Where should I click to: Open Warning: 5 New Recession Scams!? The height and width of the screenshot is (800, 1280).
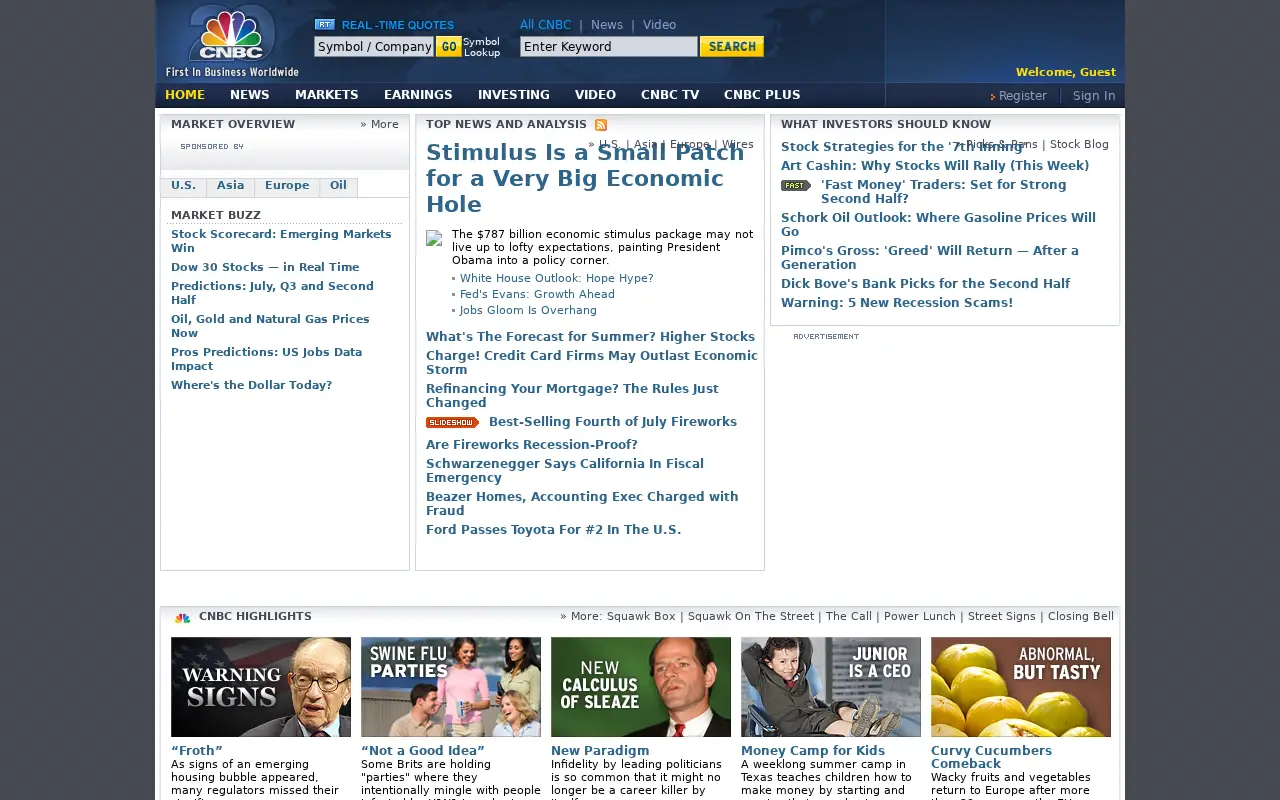[897, 303]
